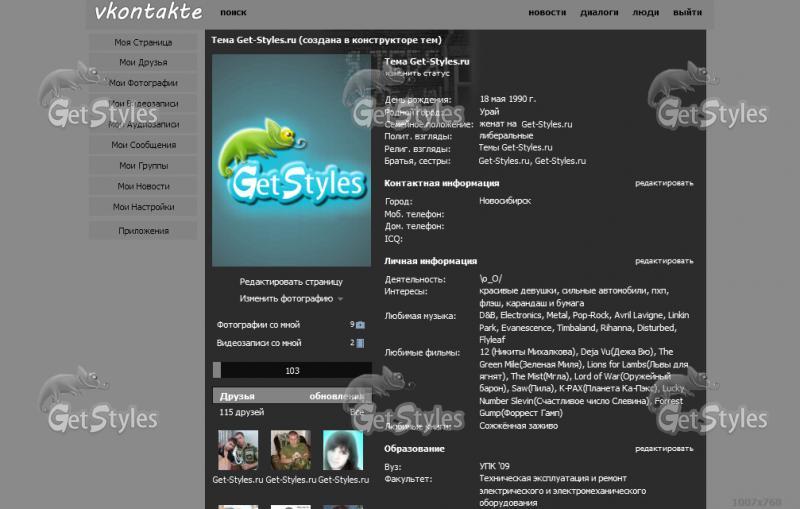Open the video icon next to count 2
This screenshot has width=800, height=509.
pyautogui.click(x=360, y=343)
